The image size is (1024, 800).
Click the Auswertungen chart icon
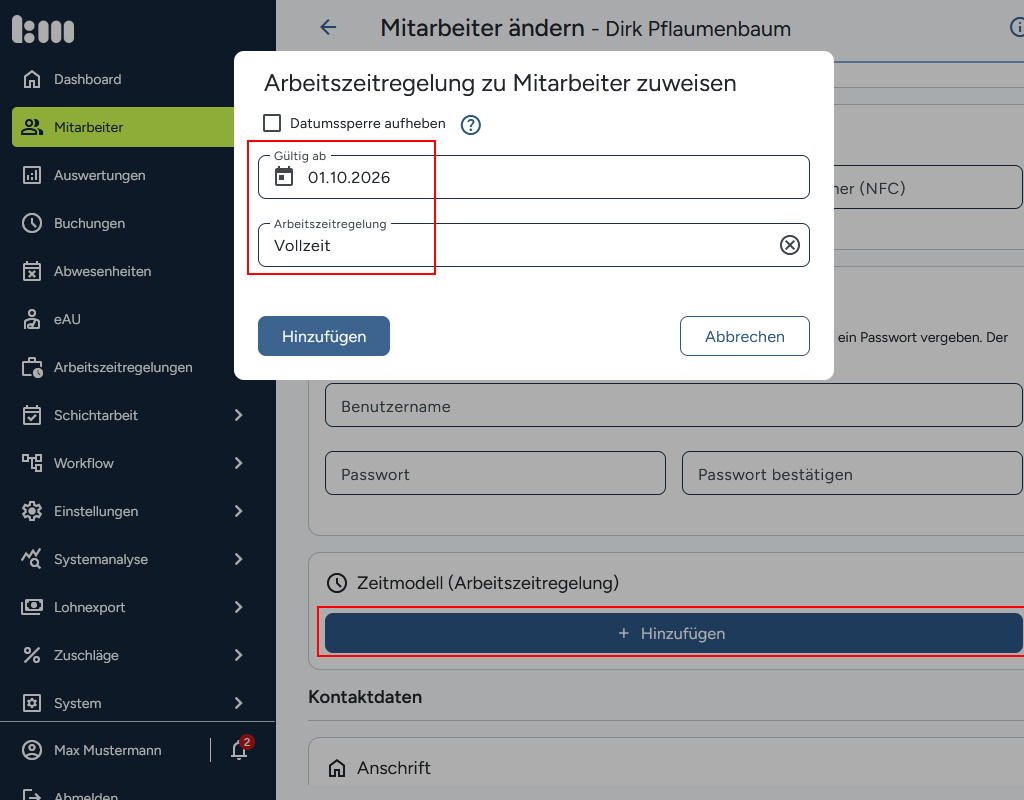click(x=31, y=175)
